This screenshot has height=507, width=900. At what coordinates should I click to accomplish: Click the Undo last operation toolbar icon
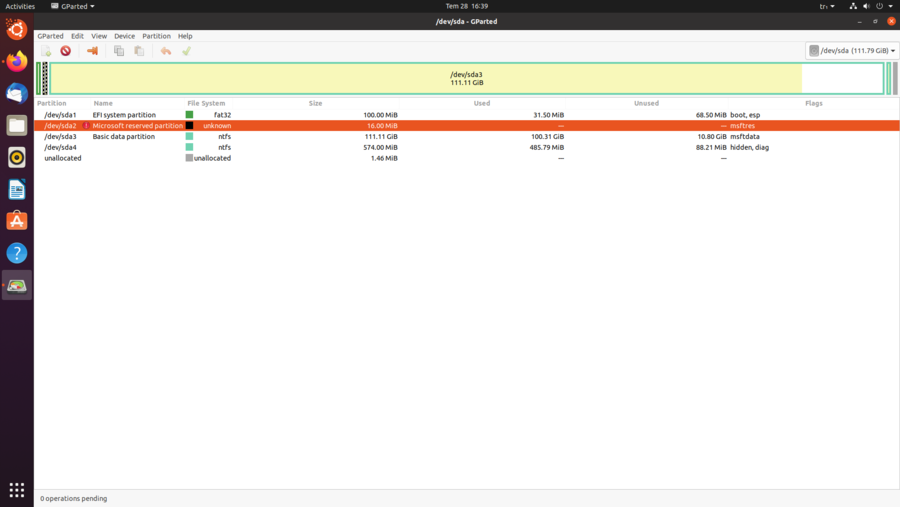click(166, 51)
